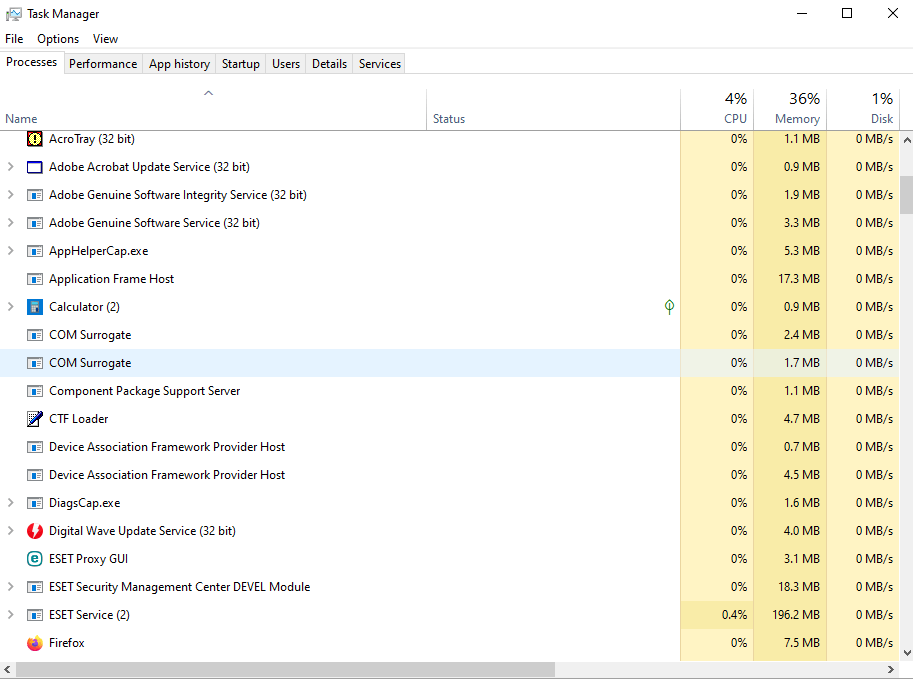Select the Application Frame Host process name
This screenshot has height=682, width=913.
(111, 279)
